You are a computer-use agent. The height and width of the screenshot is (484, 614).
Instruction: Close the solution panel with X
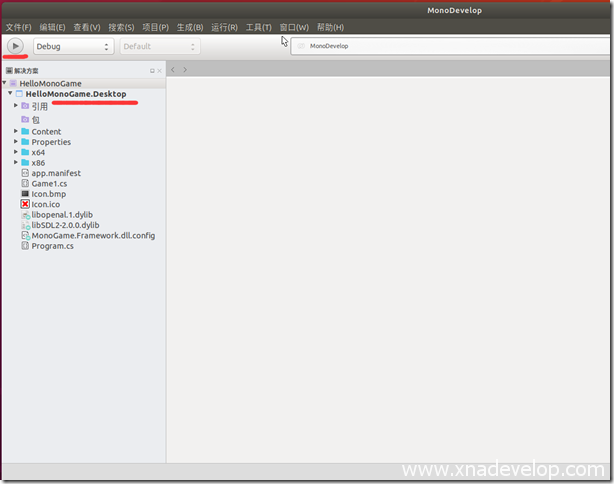[x=160, y=71]
